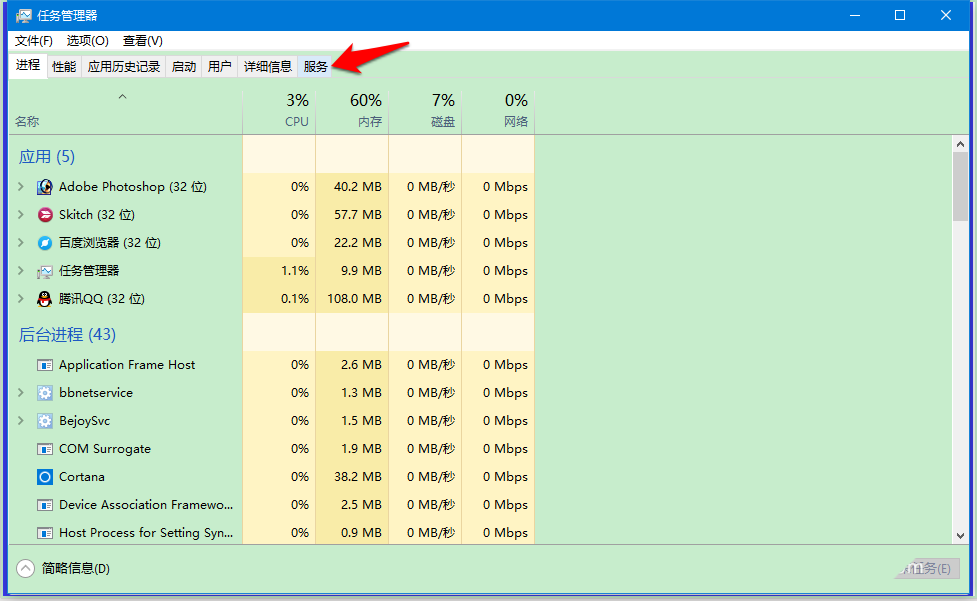Click the Skitch process icon

[x=45, y=214]
